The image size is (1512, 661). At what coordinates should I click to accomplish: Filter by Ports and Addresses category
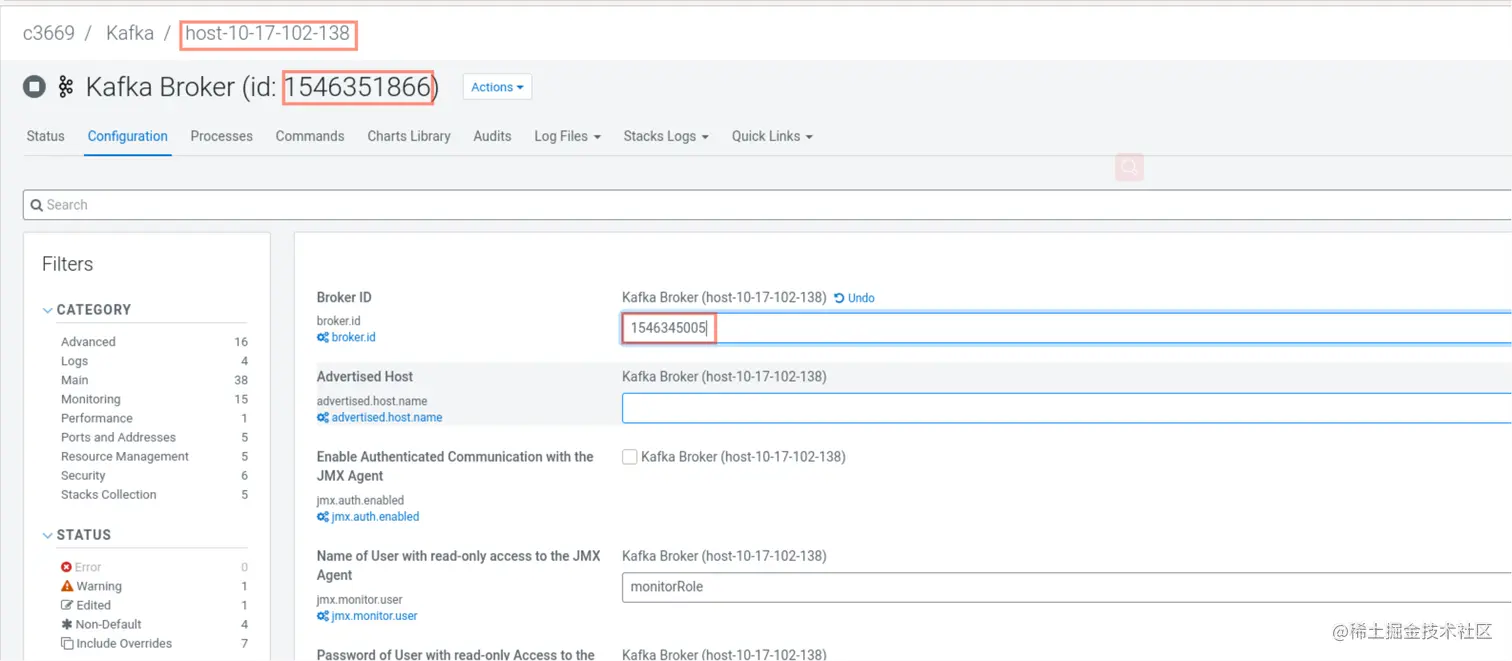click(118, 437)
